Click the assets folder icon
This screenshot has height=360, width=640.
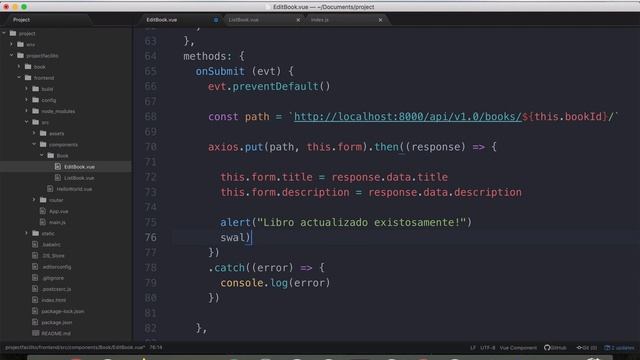point(43,133)
